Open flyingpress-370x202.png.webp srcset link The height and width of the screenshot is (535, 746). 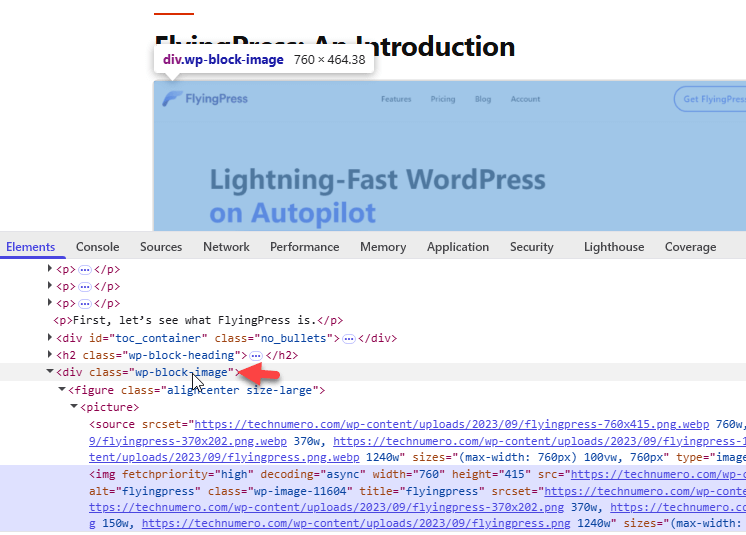coord(188,441)
